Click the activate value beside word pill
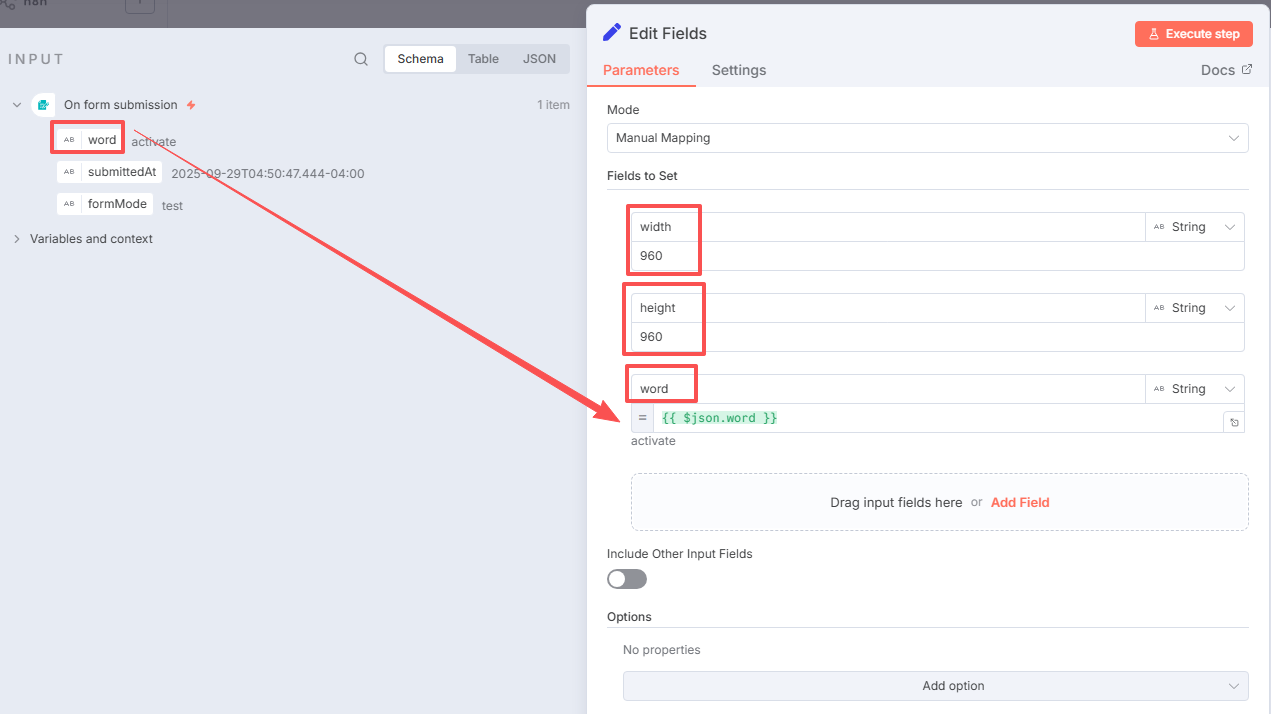 tap(154, 142)
